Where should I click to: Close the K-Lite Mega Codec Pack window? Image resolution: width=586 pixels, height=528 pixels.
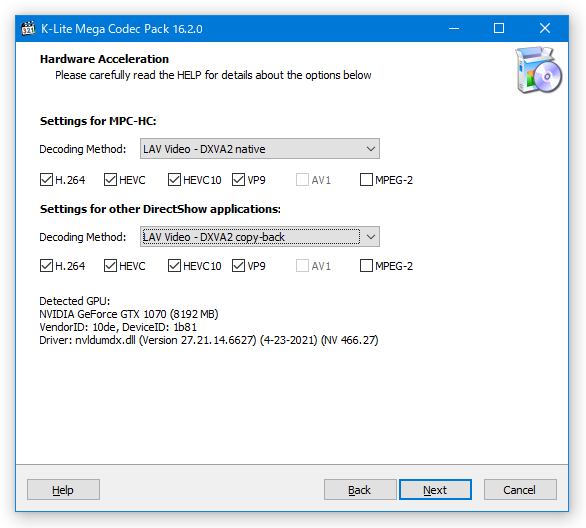click(x=545, y=28)
